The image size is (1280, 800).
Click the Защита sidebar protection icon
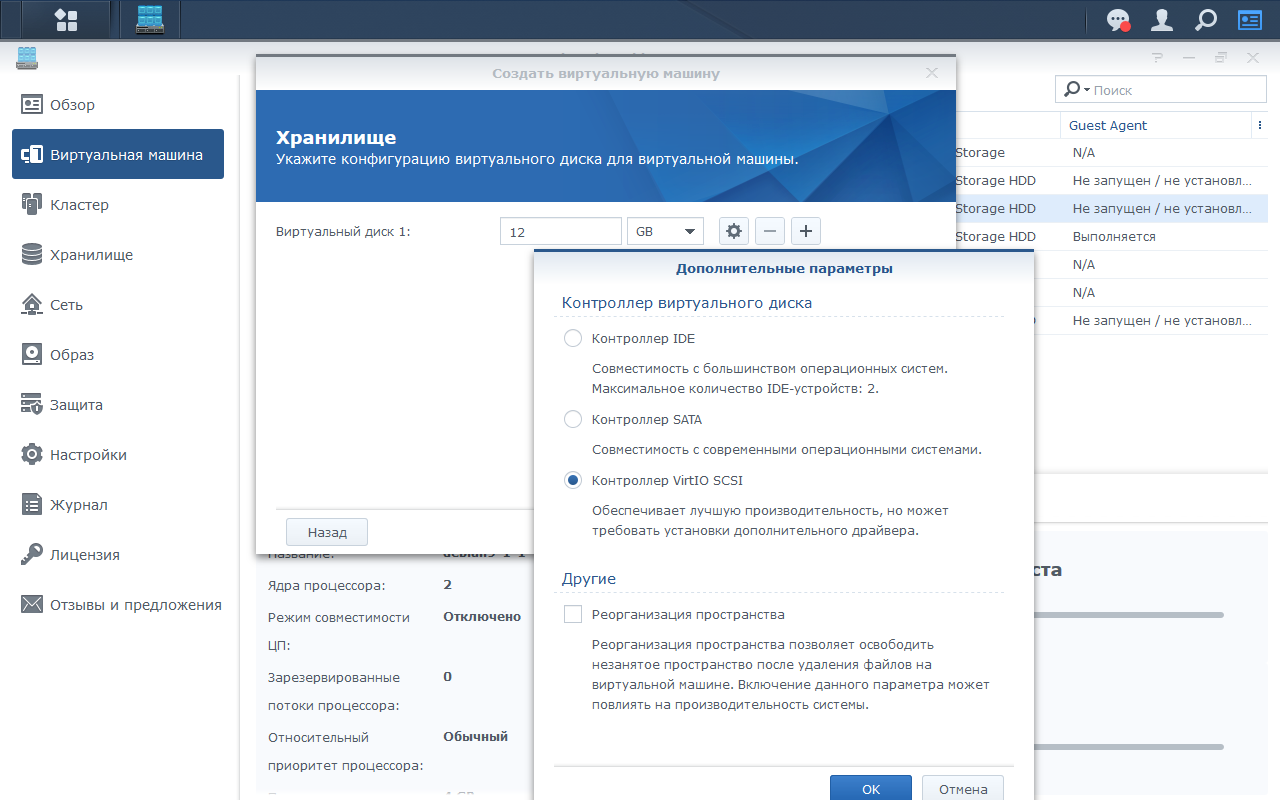32,405
